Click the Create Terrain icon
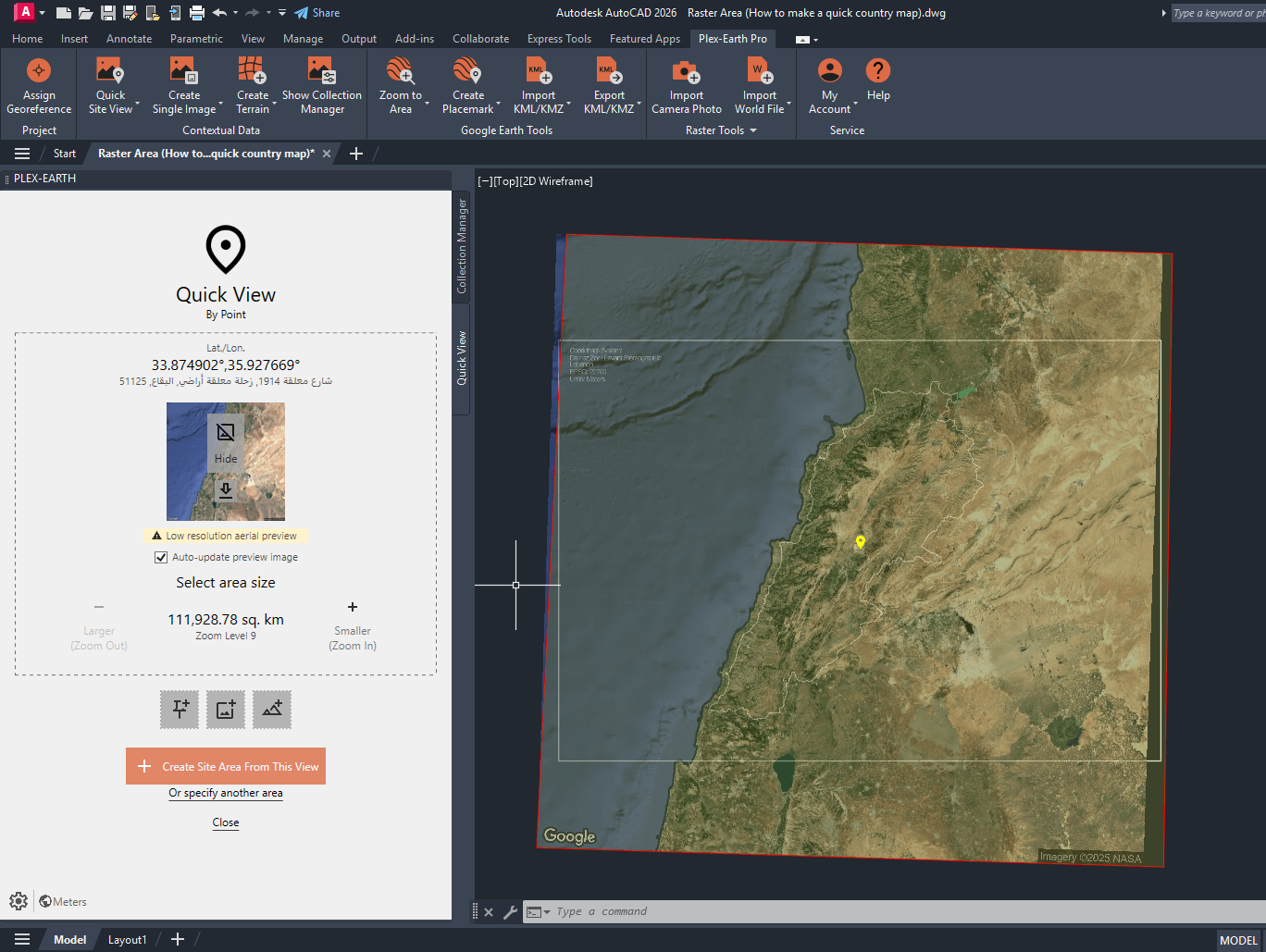 tap(252, 70)
